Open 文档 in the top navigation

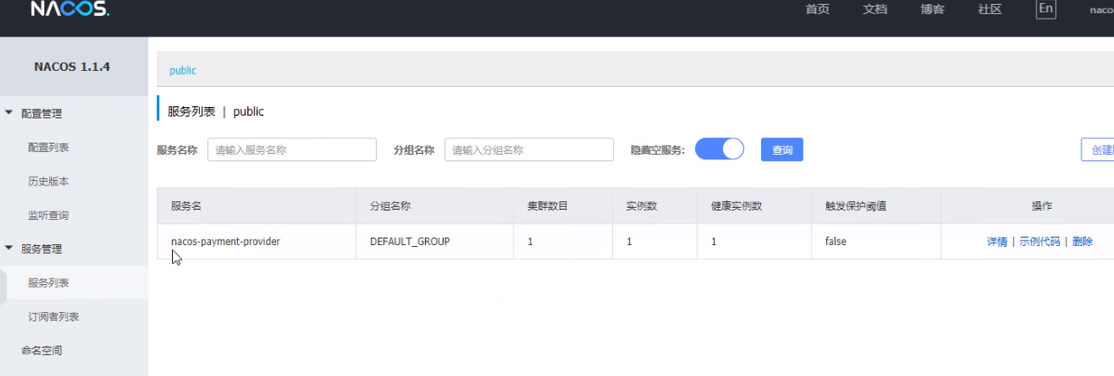pos(875,10)
